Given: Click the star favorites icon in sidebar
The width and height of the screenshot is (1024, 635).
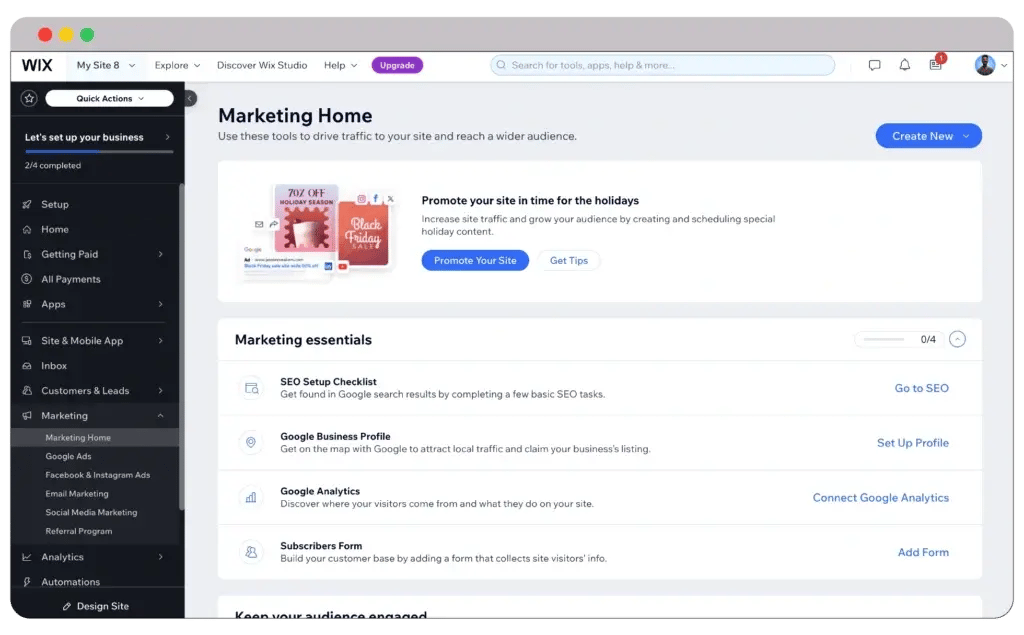Looking at the screenshot, I should [29, 98].
